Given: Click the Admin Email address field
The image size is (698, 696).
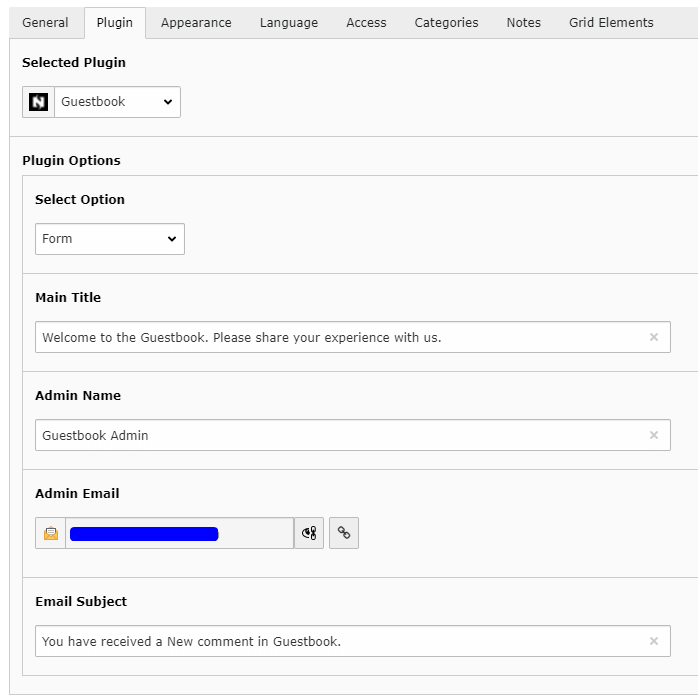Looking at the screenshot, I should click(179, 533).
